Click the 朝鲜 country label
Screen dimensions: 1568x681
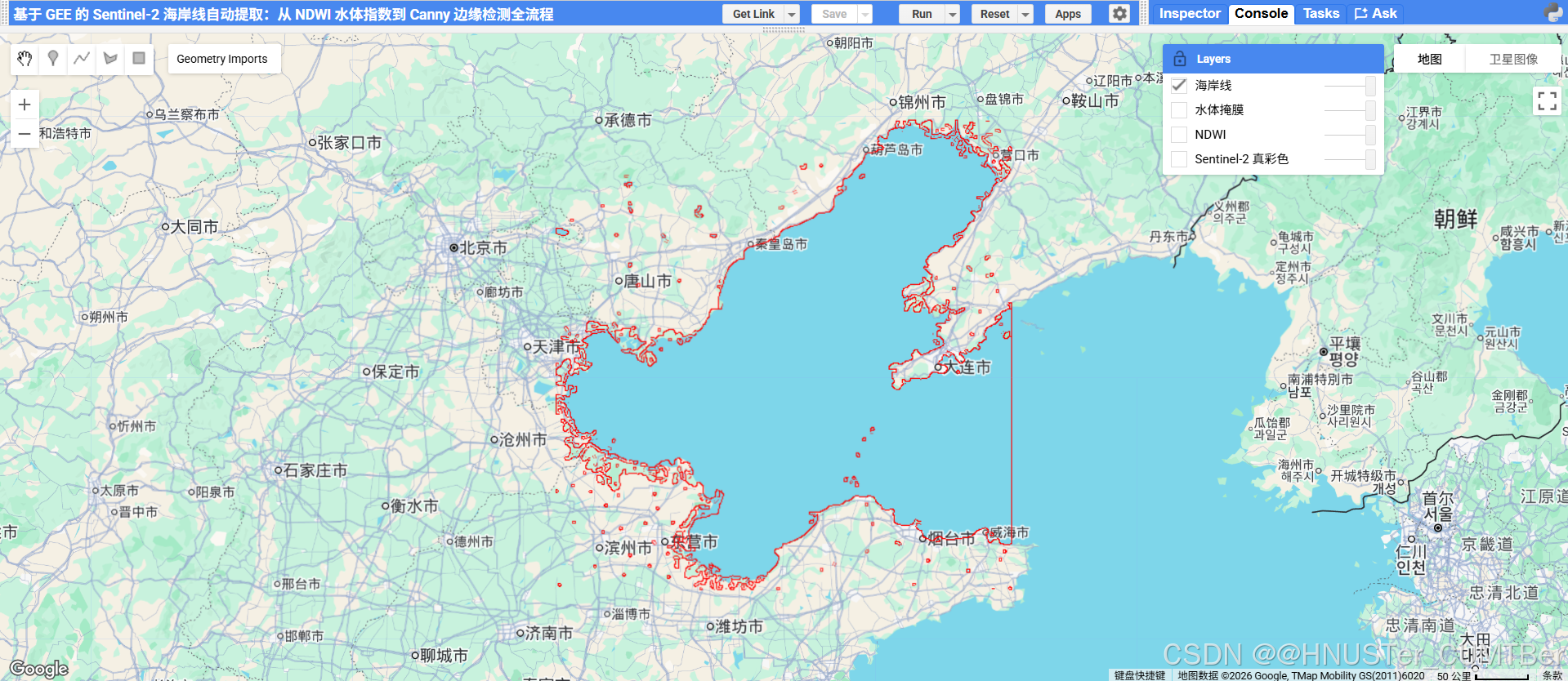pos(1455,219)
